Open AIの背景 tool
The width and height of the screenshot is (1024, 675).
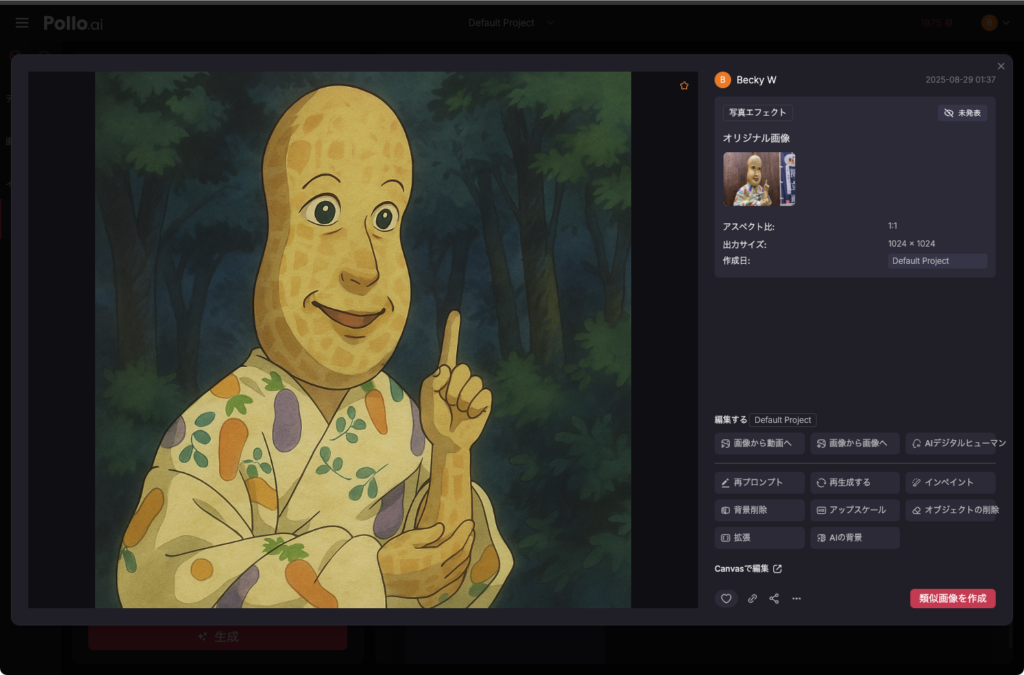point(854,538)
